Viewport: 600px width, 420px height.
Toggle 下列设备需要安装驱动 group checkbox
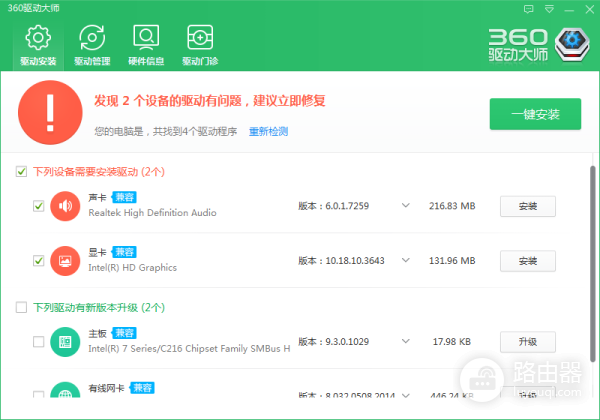coord(21,171)
